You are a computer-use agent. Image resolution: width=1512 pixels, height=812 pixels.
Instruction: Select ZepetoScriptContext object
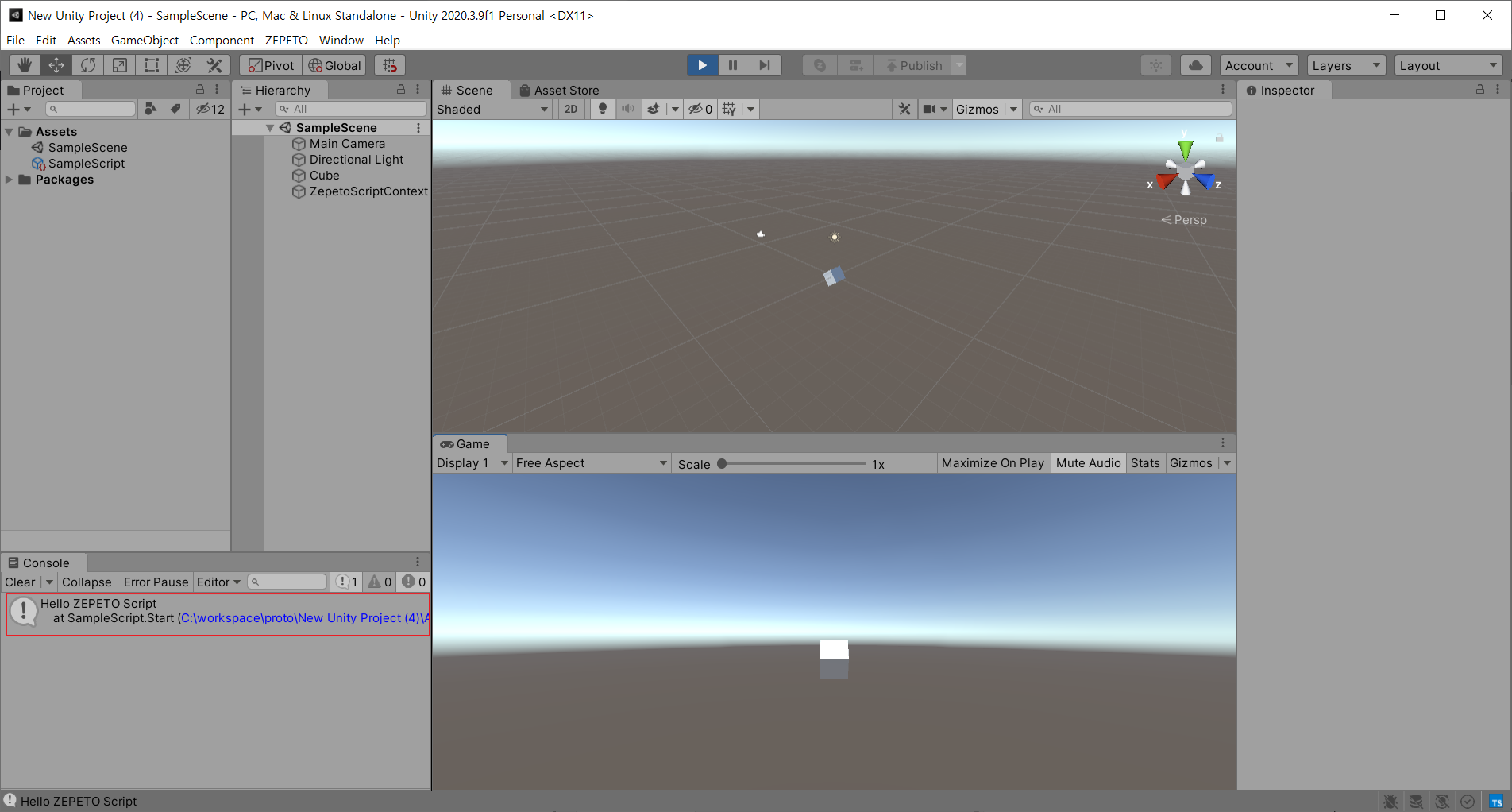coord(361,191)
